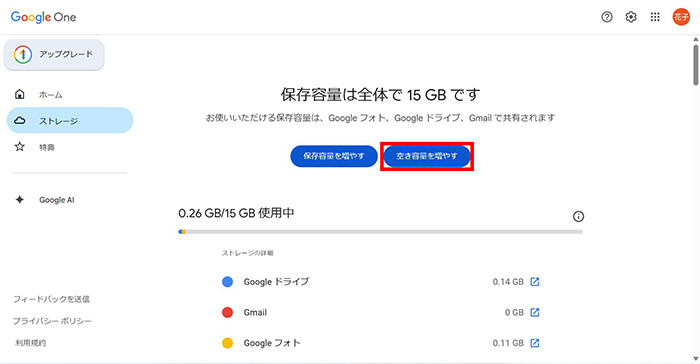Click the アップグレード button
This screenshot has height=364, width=700.
click(x=54, y=54)
